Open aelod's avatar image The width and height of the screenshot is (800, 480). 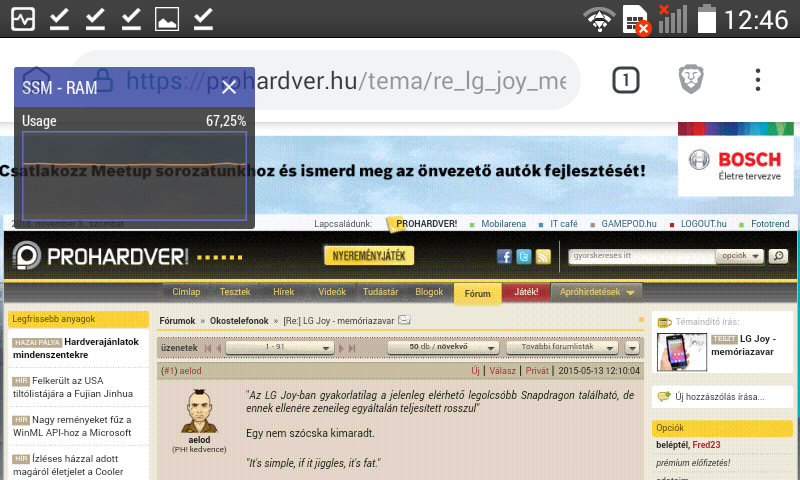point(199,411)
